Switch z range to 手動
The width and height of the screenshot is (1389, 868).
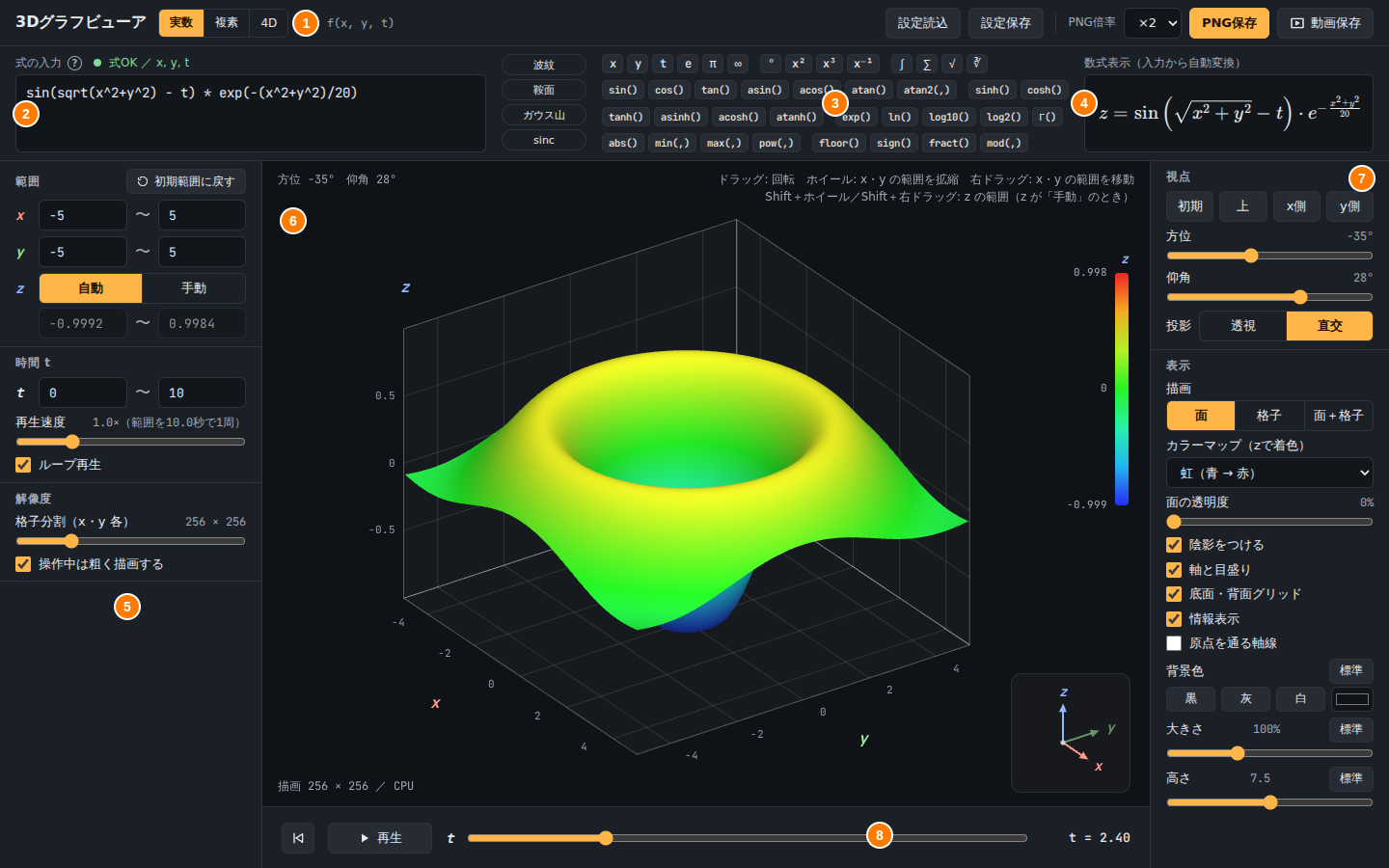point(194,288)
